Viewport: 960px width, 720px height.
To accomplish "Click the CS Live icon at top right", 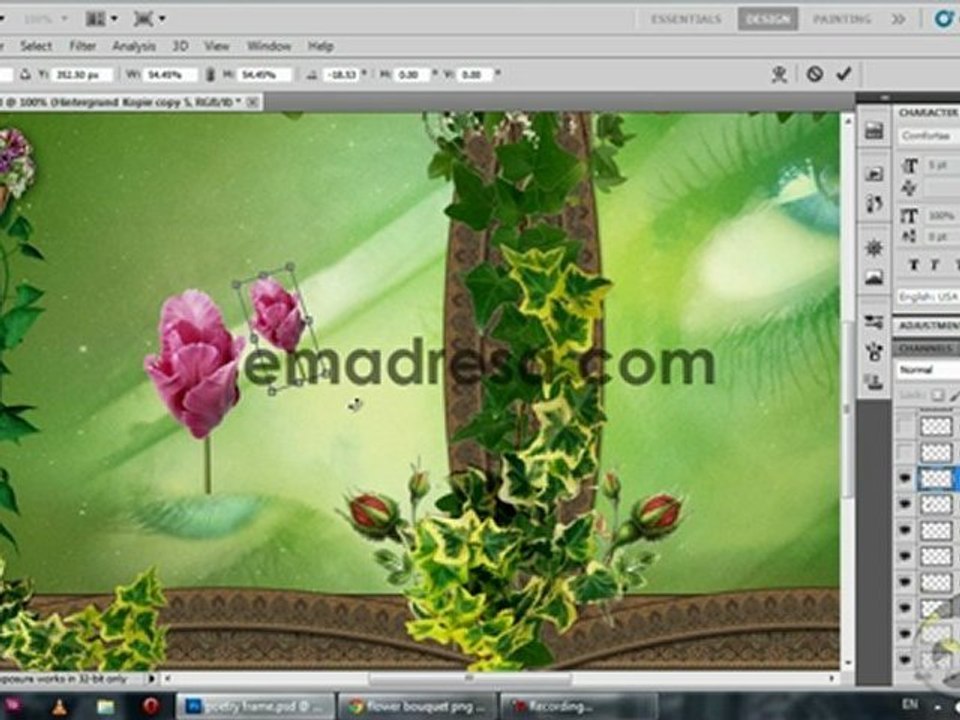I will click(943, 18).
